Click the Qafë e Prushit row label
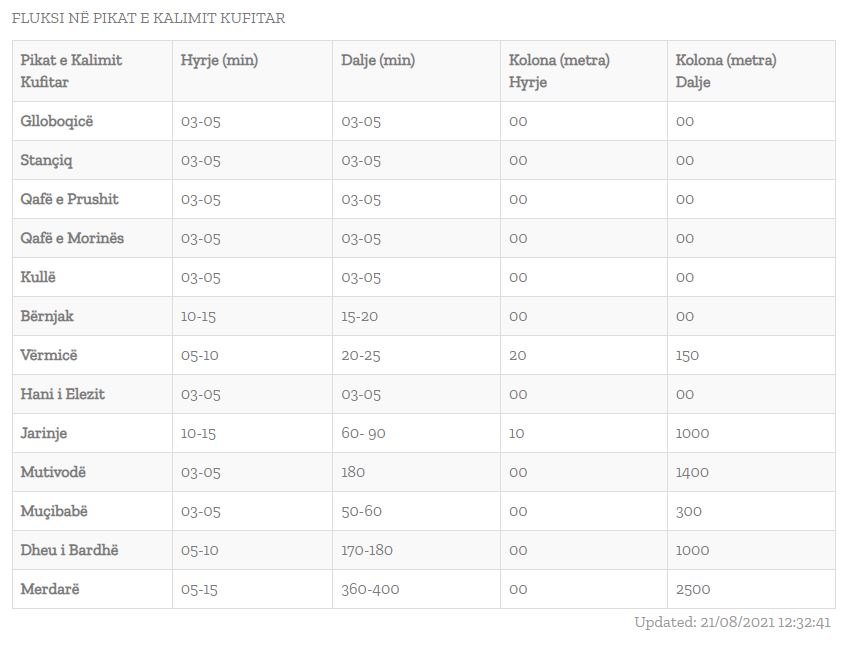The image size is (850, 652). 69,199
